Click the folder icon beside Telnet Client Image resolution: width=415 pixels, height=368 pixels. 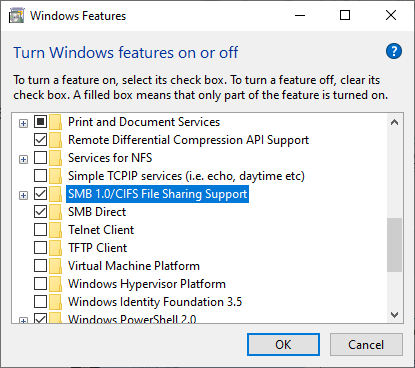(x=56, y=230)
